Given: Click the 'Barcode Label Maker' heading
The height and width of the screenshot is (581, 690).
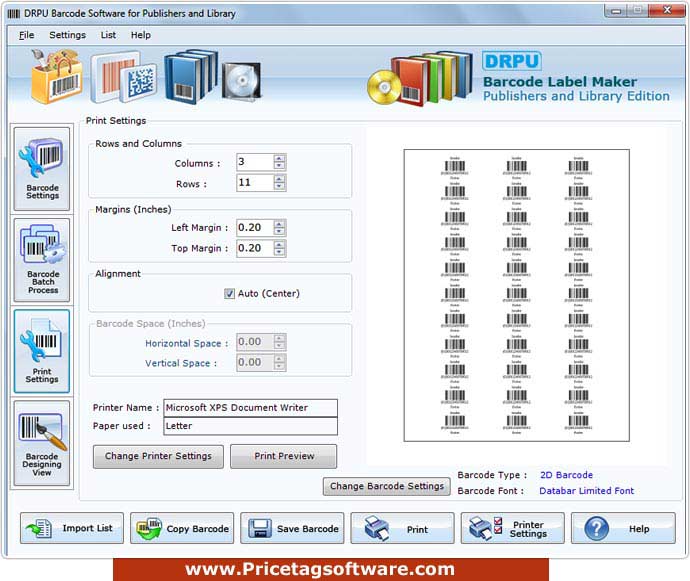Looking at the screenshot, I should pos(560,81).
